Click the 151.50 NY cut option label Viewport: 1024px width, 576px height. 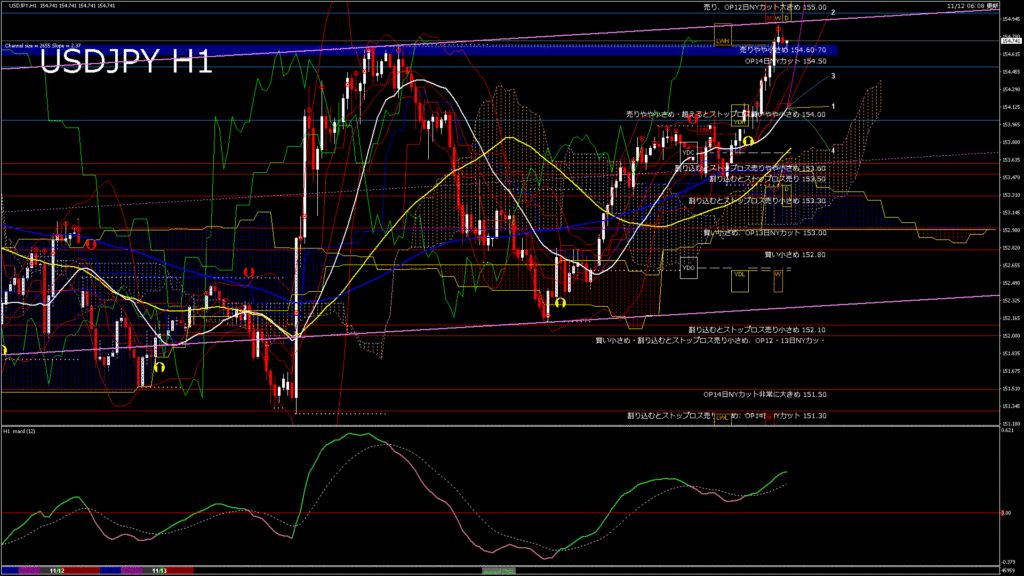[x=764, y=395]
